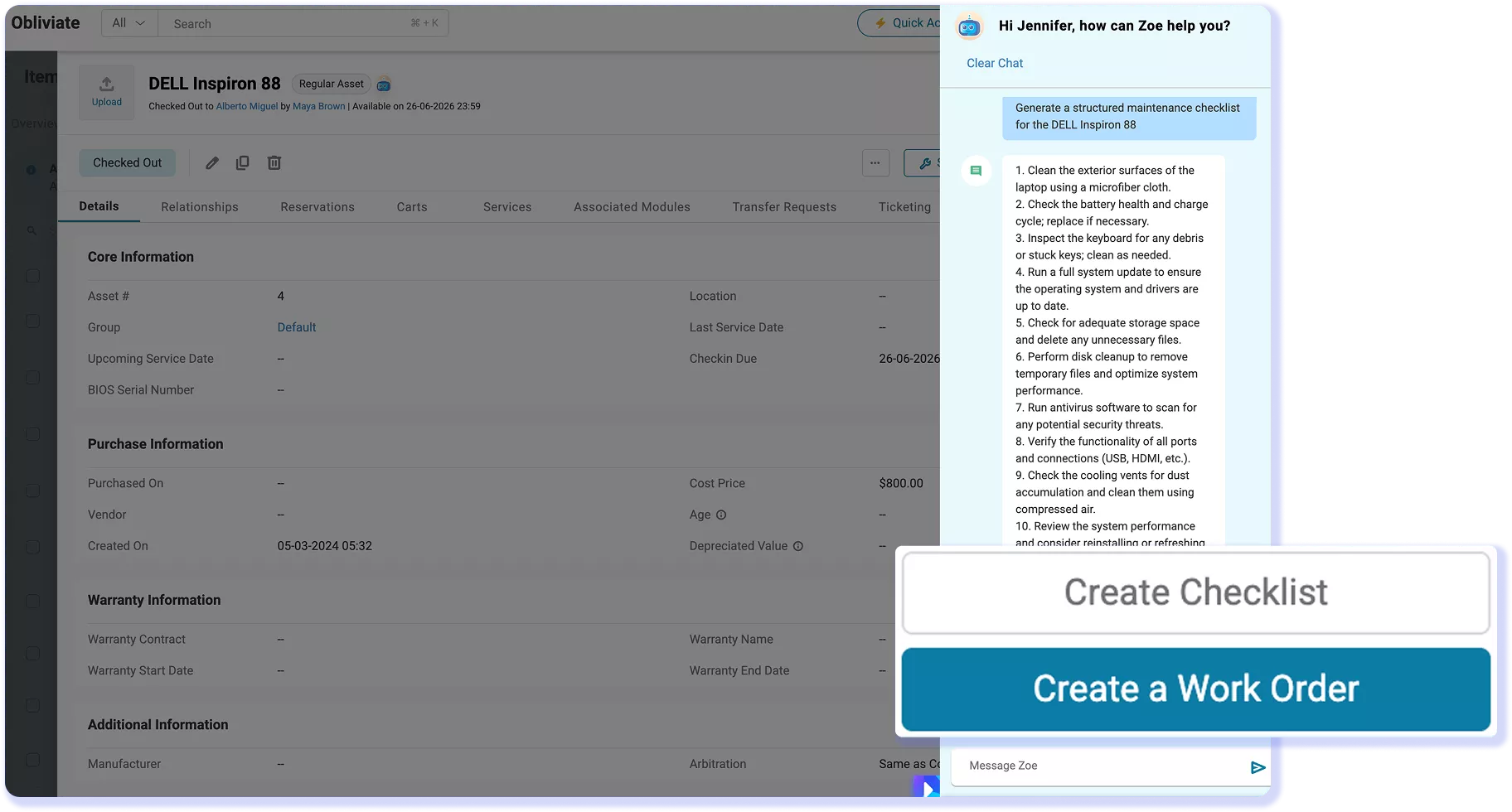This screenshot has width=1512, height=812.
Task: Open the Alberto Miguel user link
Action: (247, 106)
